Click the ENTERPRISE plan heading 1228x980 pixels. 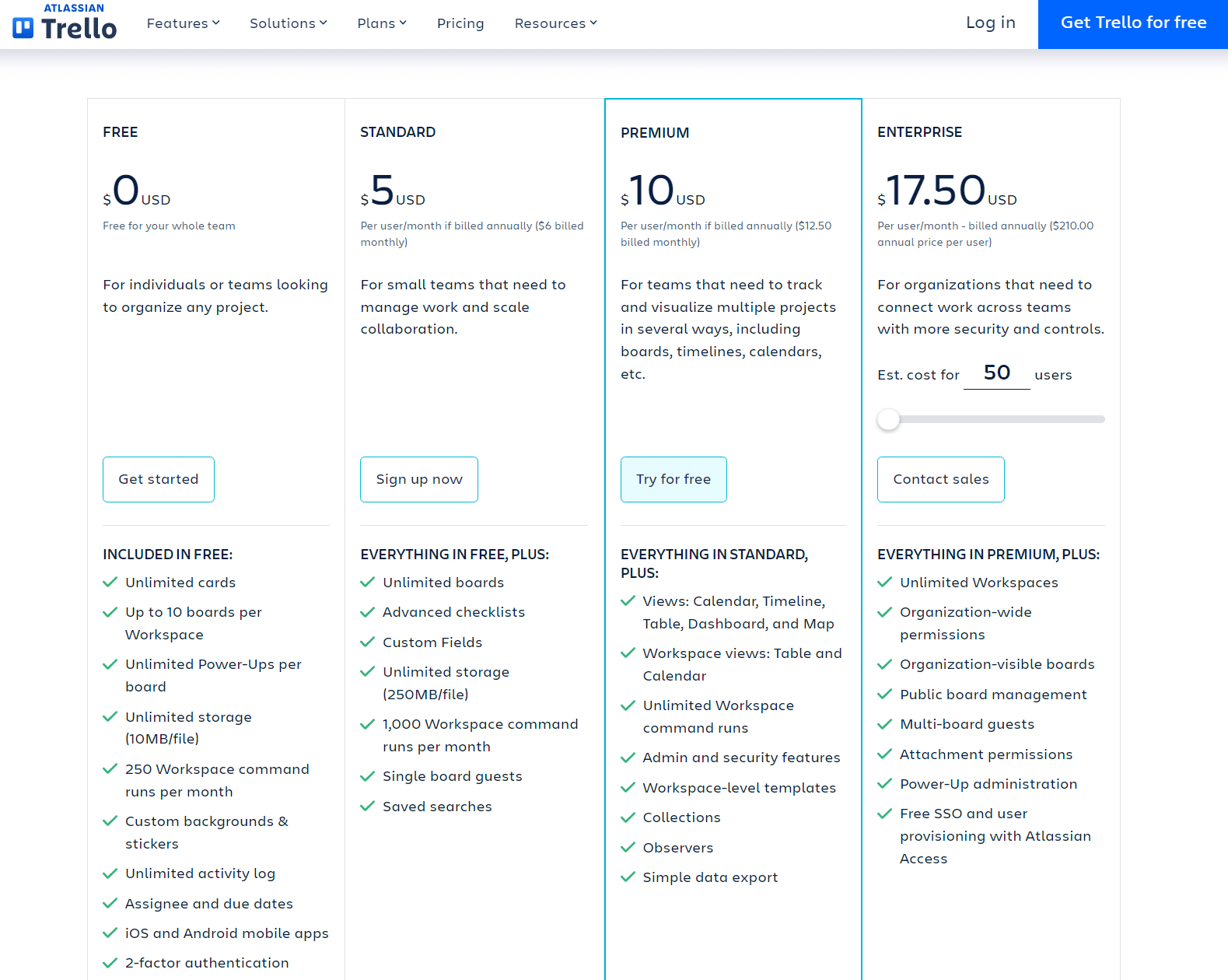pos(919,132)
